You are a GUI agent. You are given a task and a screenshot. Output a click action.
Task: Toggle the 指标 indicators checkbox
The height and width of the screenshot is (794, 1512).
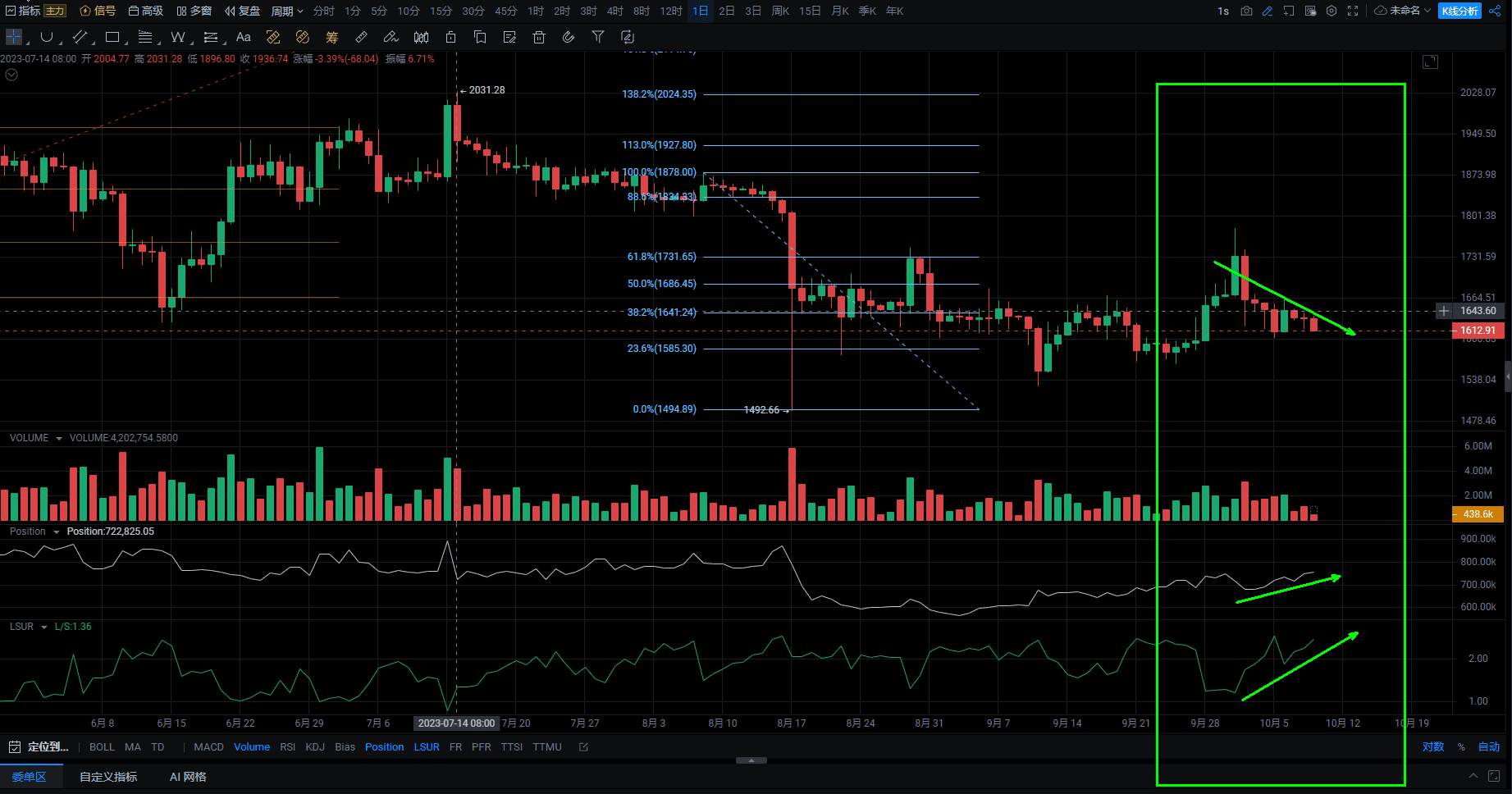click(x=23, y=11)
